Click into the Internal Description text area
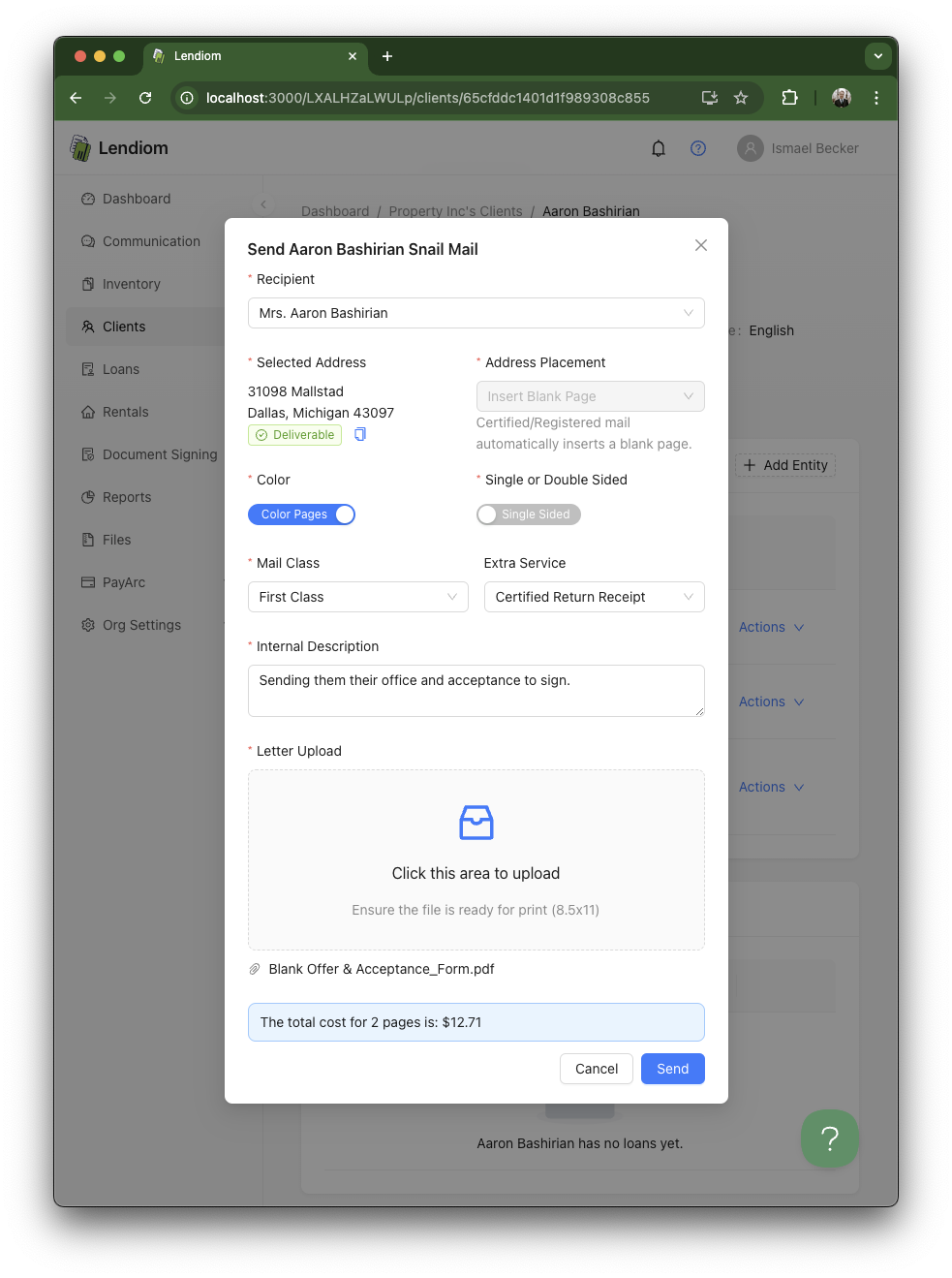The width and height of the screenshot is (952, 1278). point(476,691)
